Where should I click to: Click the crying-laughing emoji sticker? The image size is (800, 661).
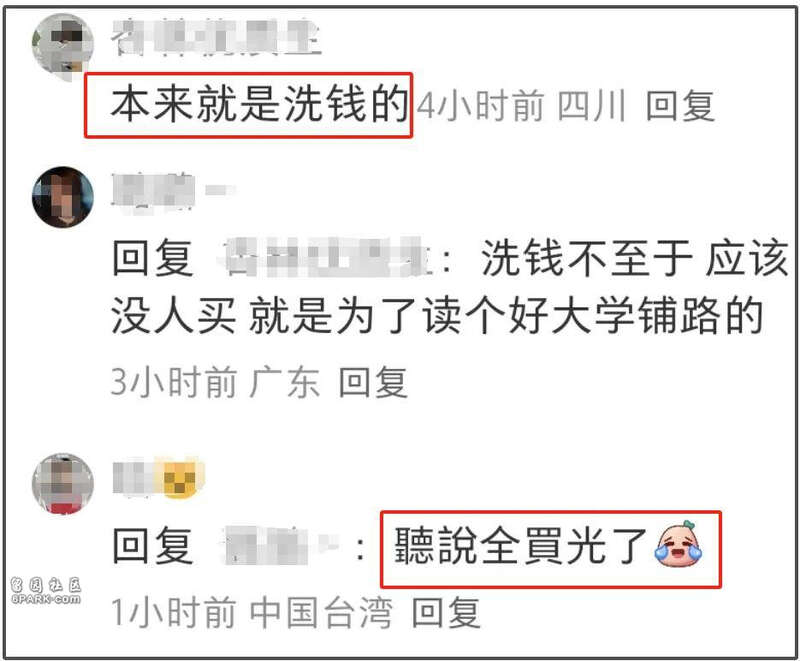(678, 544)
